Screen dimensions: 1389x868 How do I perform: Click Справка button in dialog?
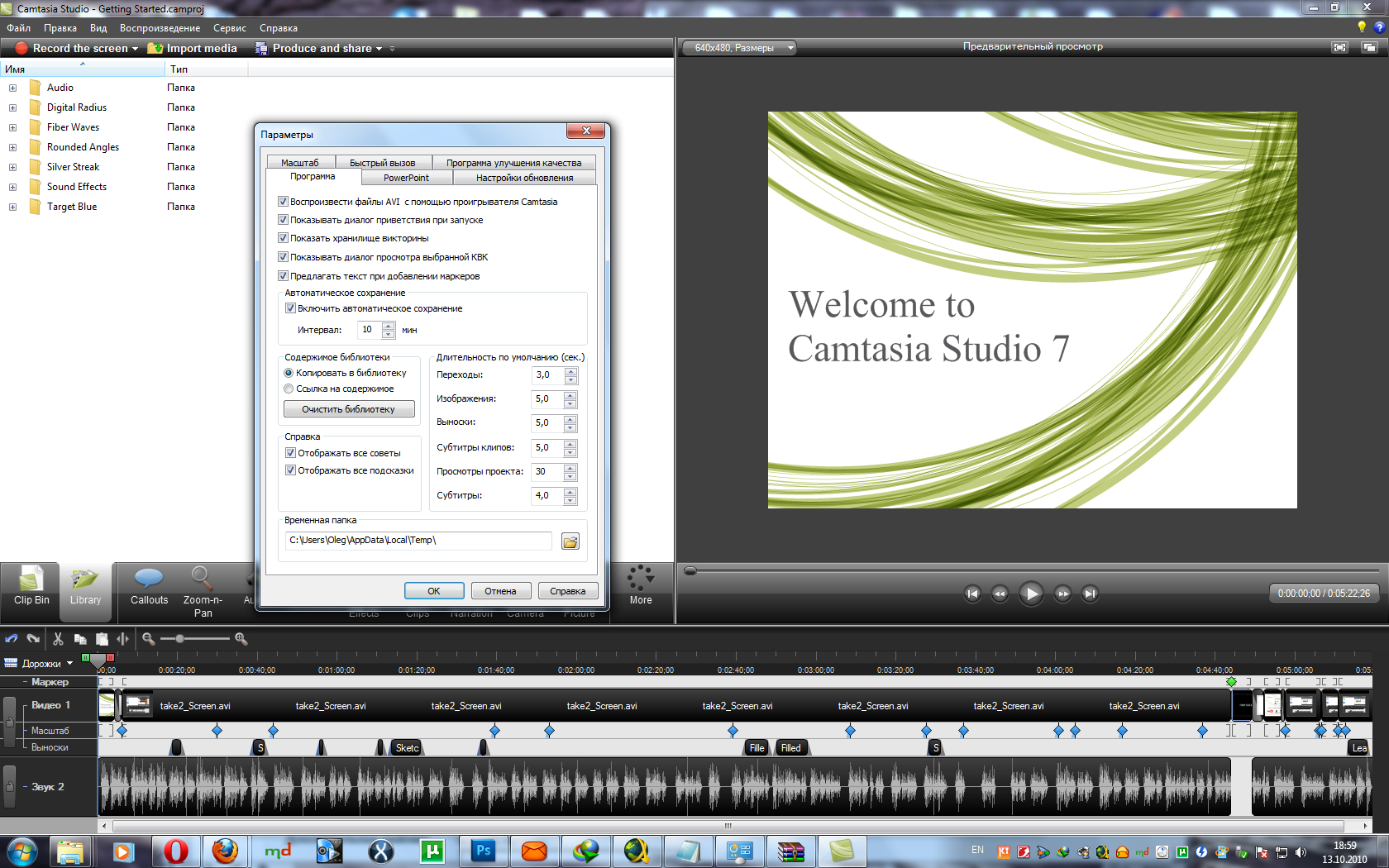568,591
